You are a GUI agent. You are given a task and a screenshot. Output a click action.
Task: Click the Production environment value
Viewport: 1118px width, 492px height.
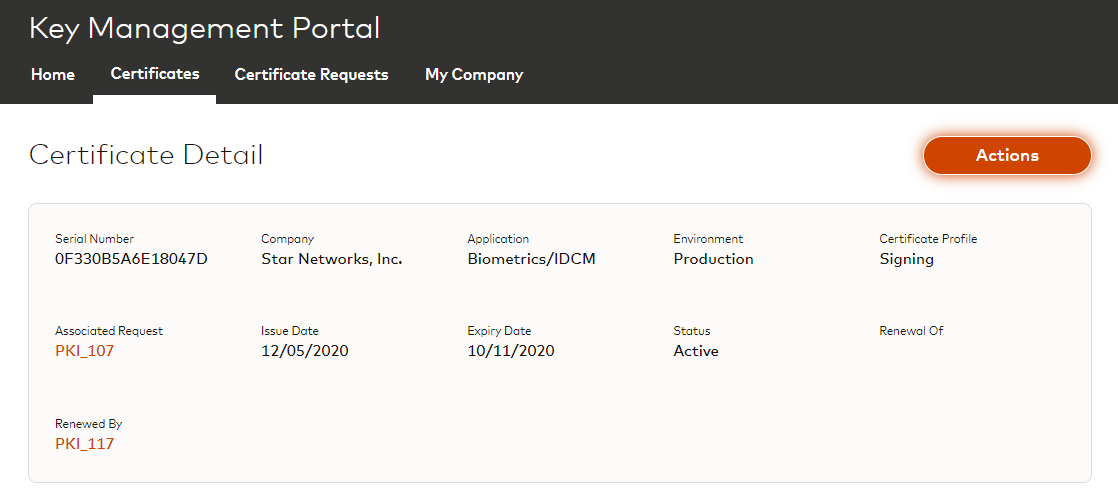coord(713,259)
